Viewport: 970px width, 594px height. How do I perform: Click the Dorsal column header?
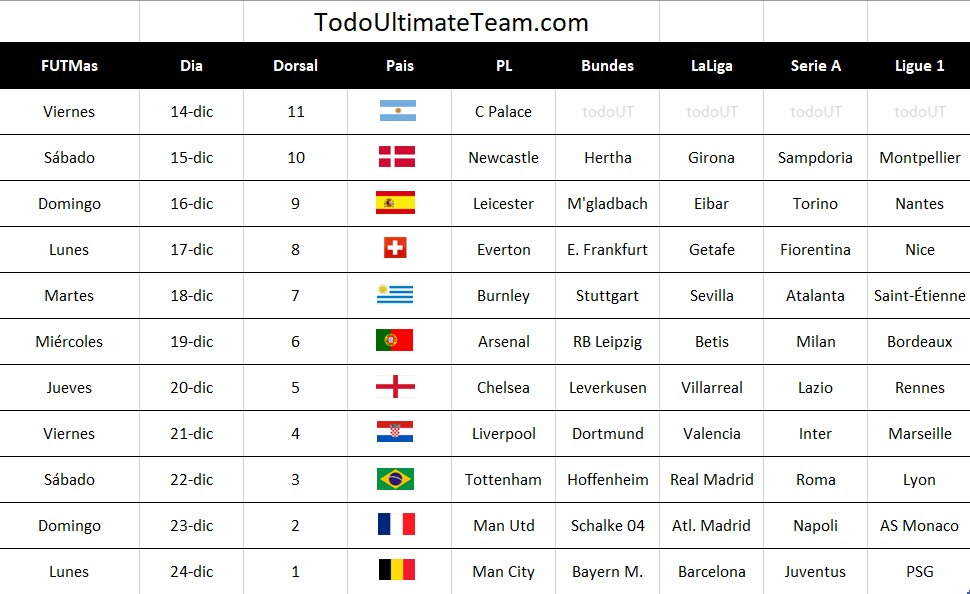coord(296,66)
